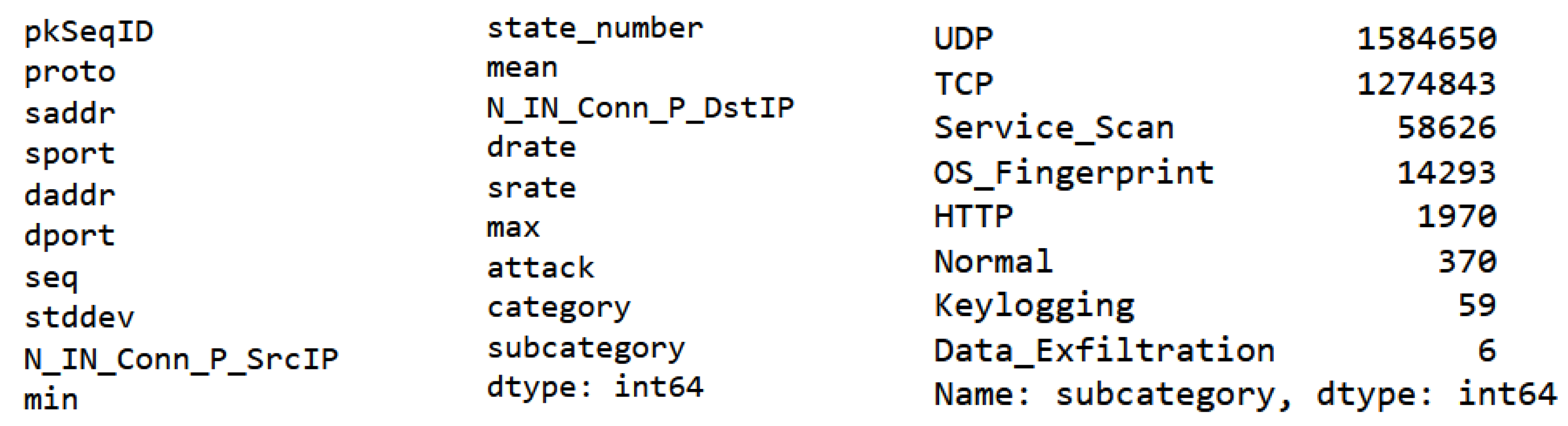
Task: Click the pkSeqID column name
Action: [x=88, y=32]
